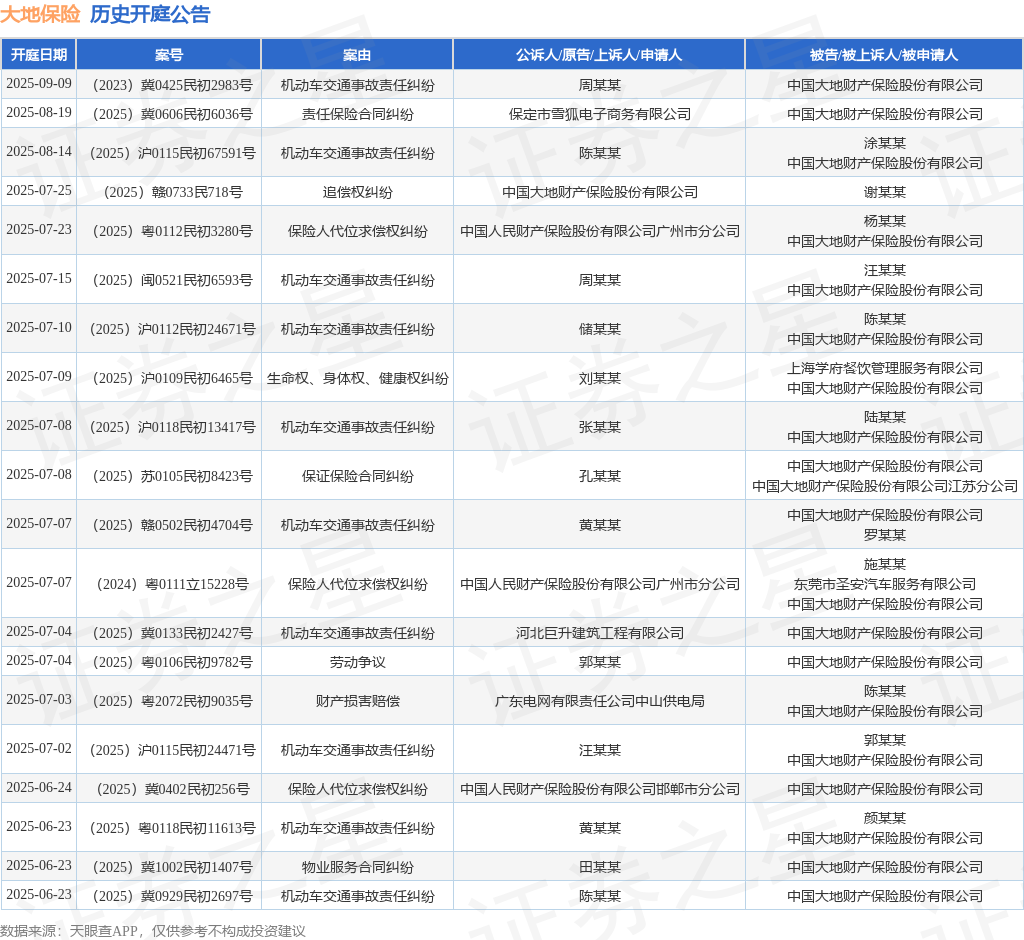1024x940 pixels.
Task: Select case number (2025)苏0105民初8423号
Action: coord(169,476)
